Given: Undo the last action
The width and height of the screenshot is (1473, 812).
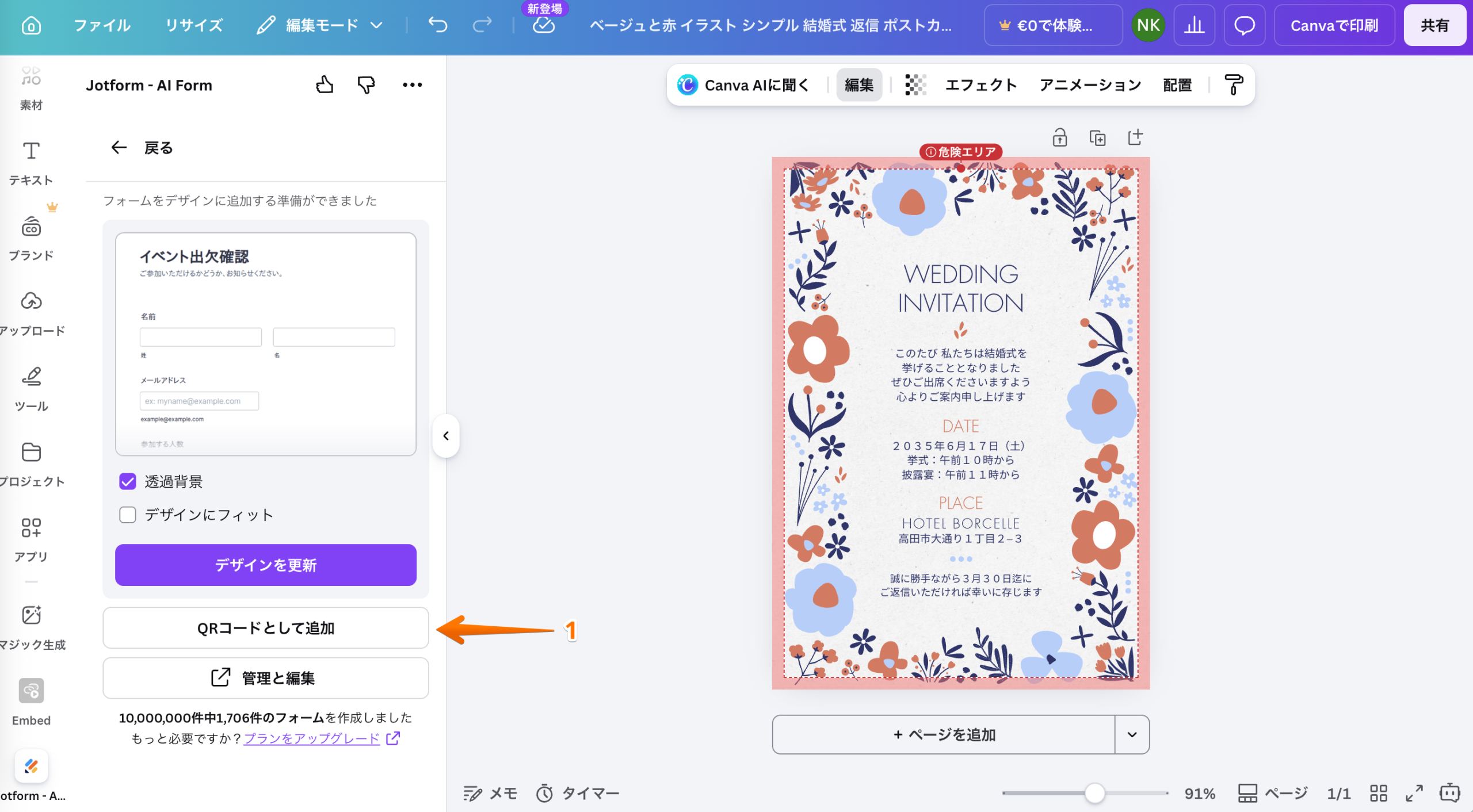Looking at the screenshot, I should click(x=438, y=25).
